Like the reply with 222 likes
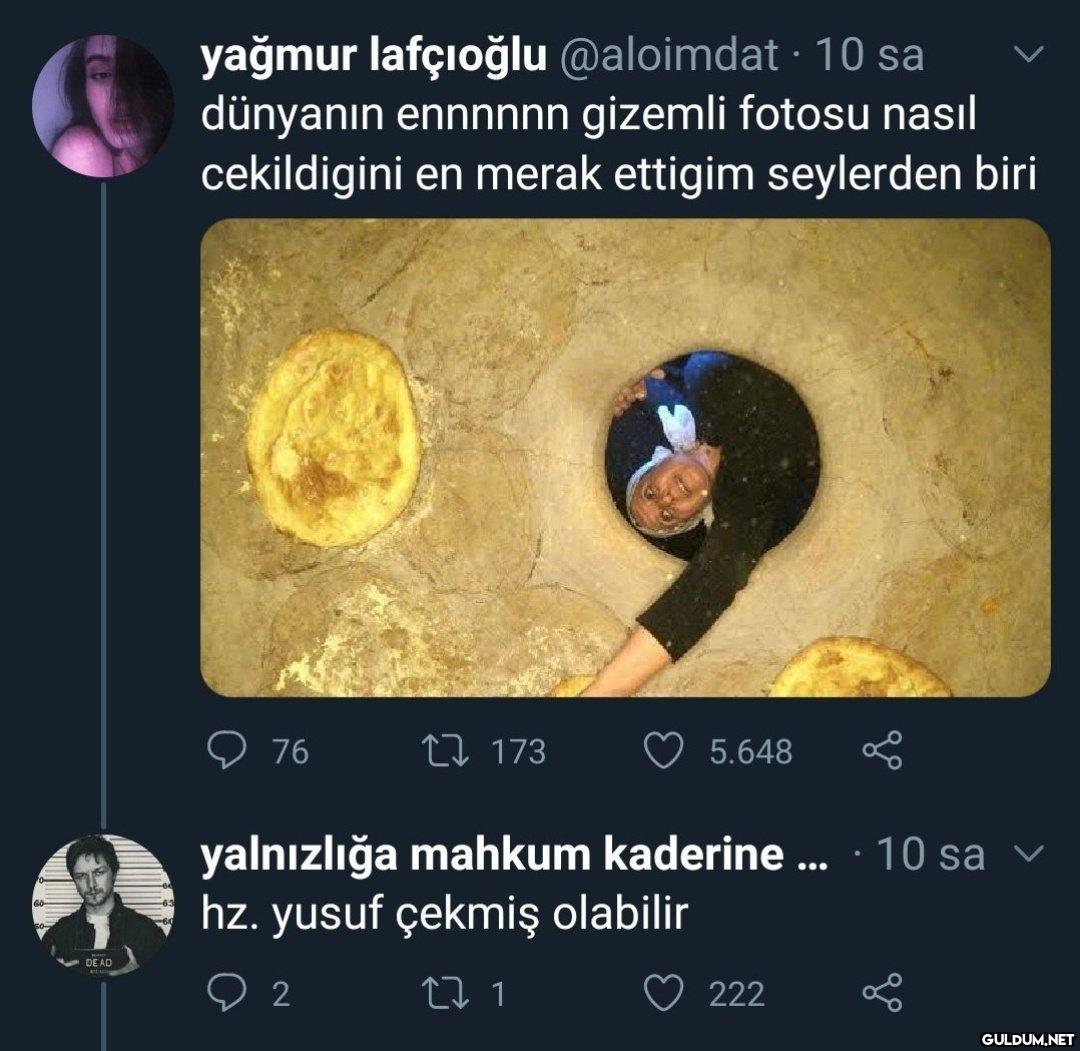This screenshot has width=1080, height=1051. pos(663,993)
